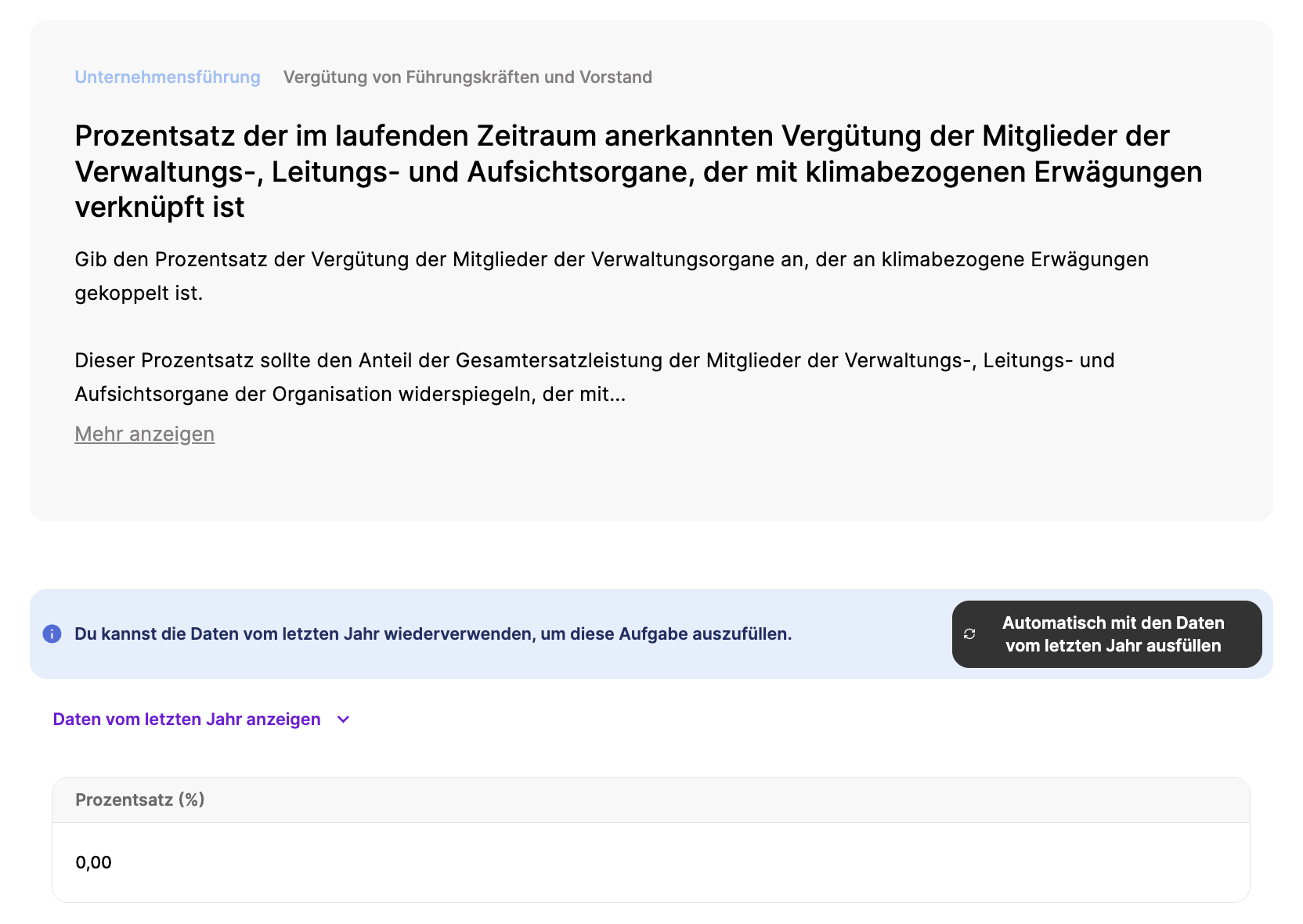
Task: Expand using the purple chevron down arrow
Action: pos(343,720)
